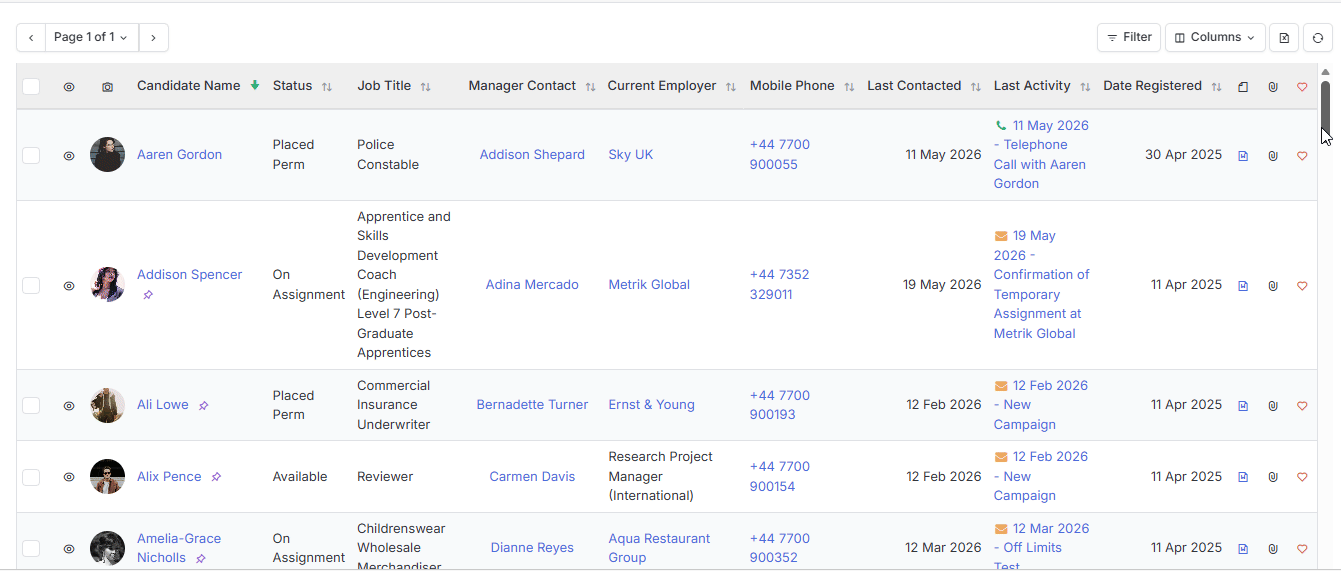Open the CV document icon for Alix Pence
This screenshot has width=1341, height=572.
1243,477
